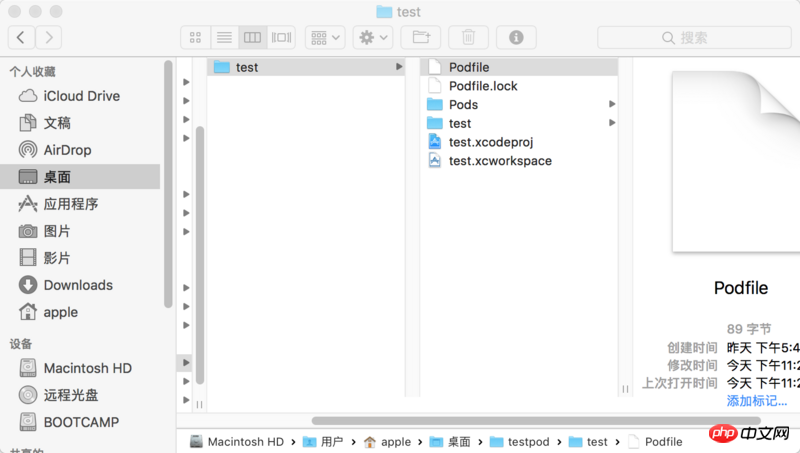Select the Podfile.lock file
This screenshot has height=453, width=800.
point(519,86)
